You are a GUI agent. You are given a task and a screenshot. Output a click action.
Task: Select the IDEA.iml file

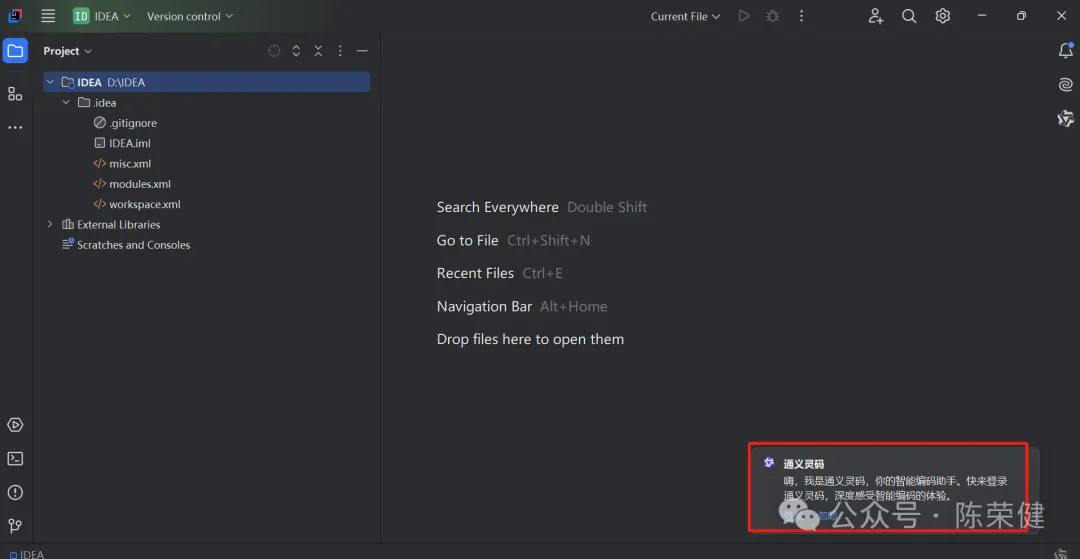pyautogui.click(x=122, y=143)
